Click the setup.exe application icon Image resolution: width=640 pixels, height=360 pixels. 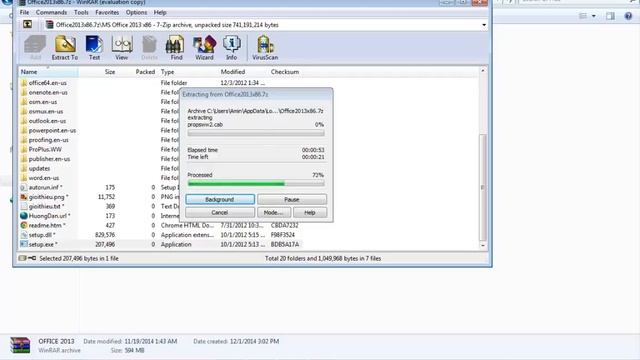24,244
